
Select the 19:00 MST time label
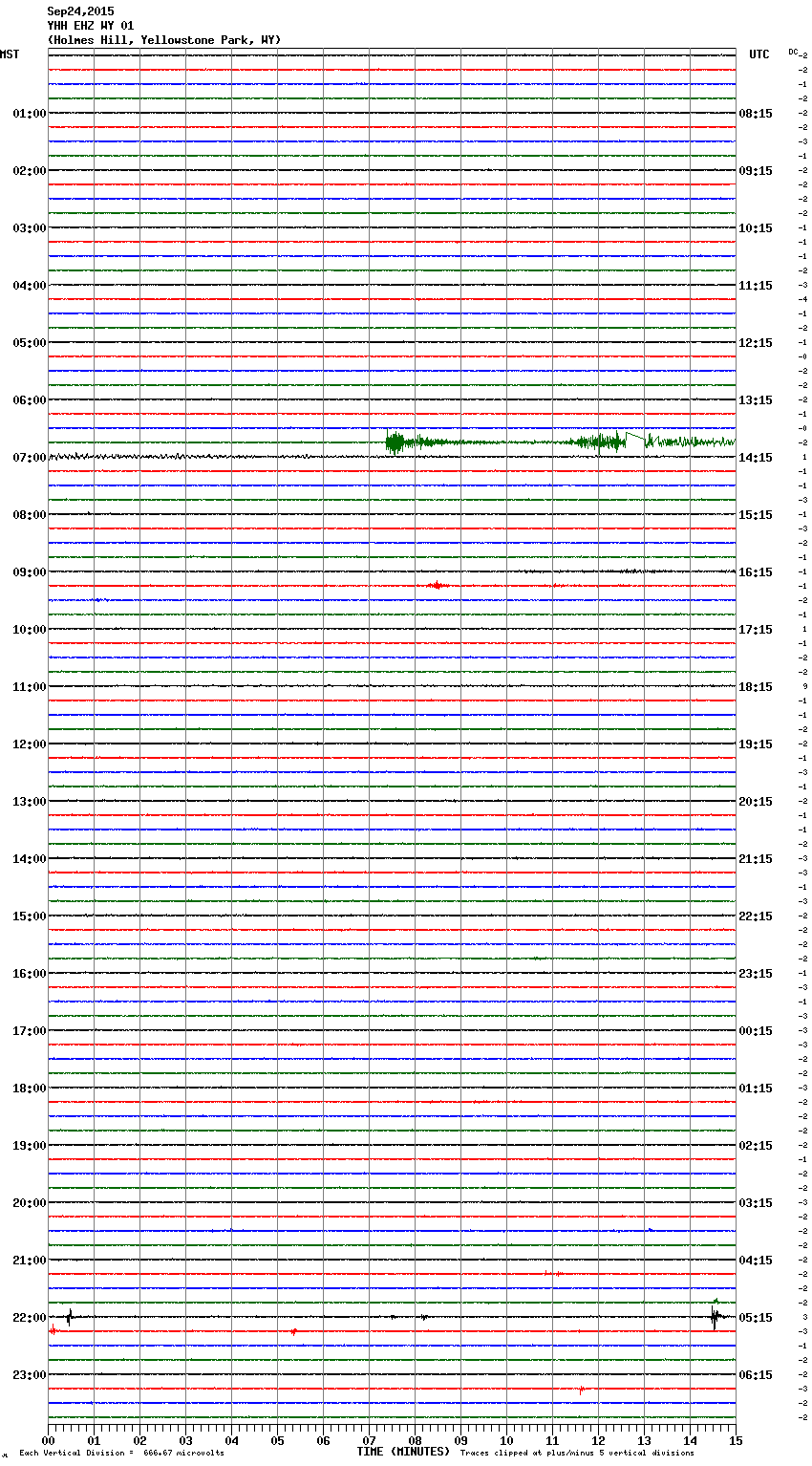click(x=30, y=1146)
